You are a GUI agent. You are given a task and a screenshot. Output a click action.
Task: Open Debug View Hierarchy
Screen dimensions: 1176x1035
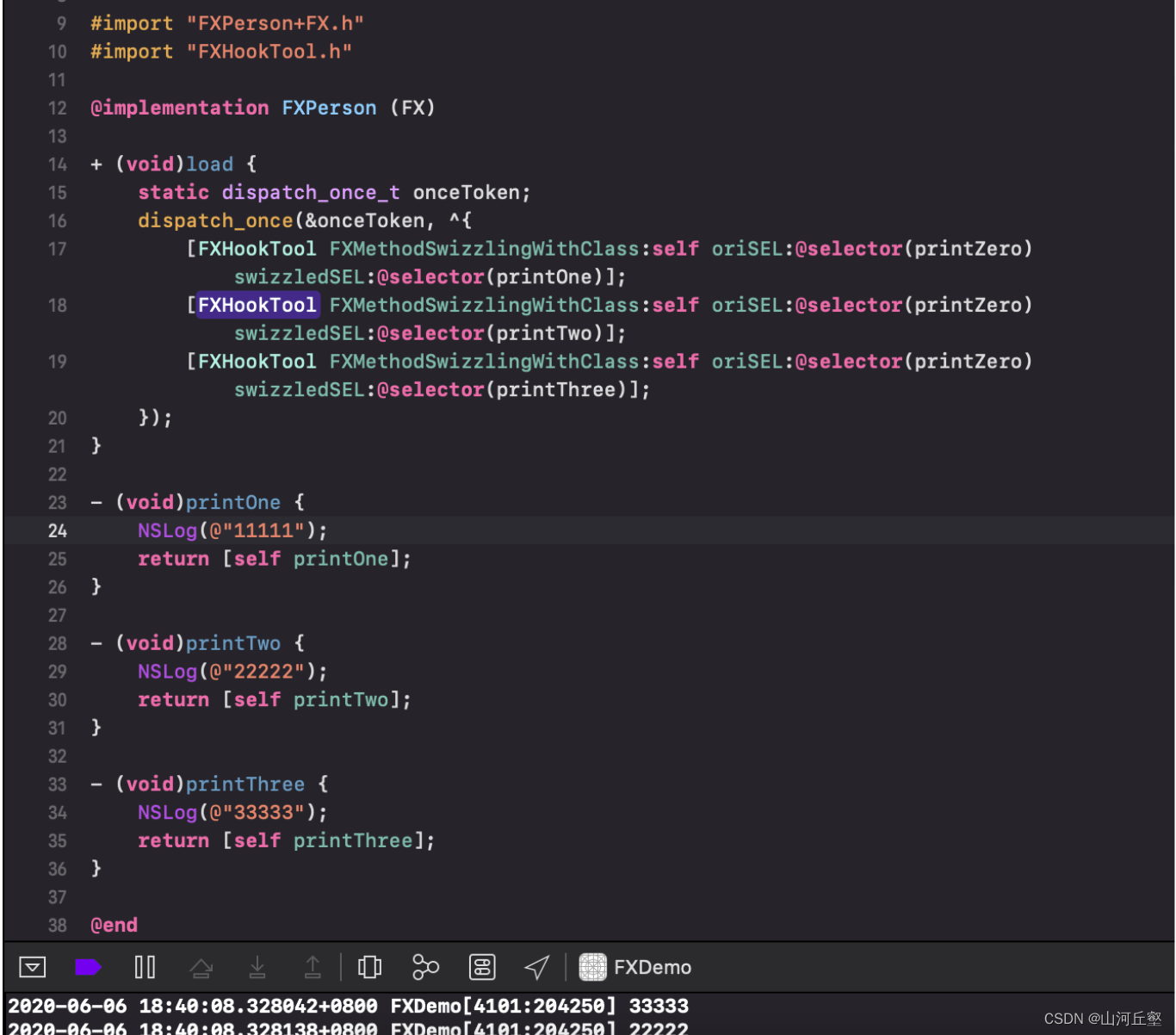click(x=369, y=967)
